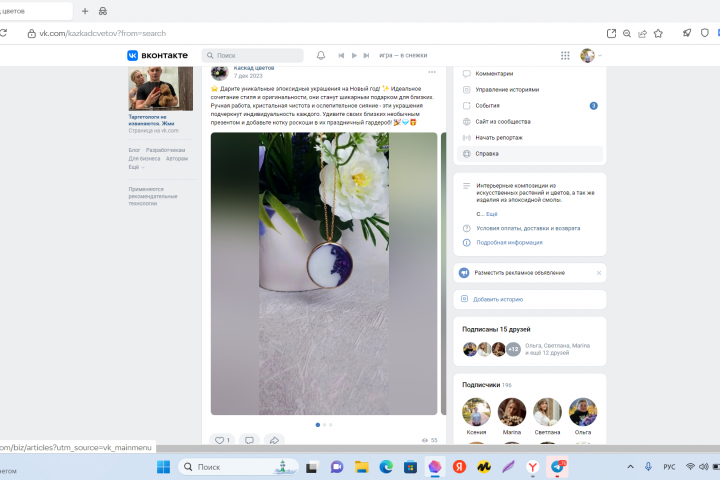
Task: Open Microsoft Edge from the taskbar
Action: 386,467
